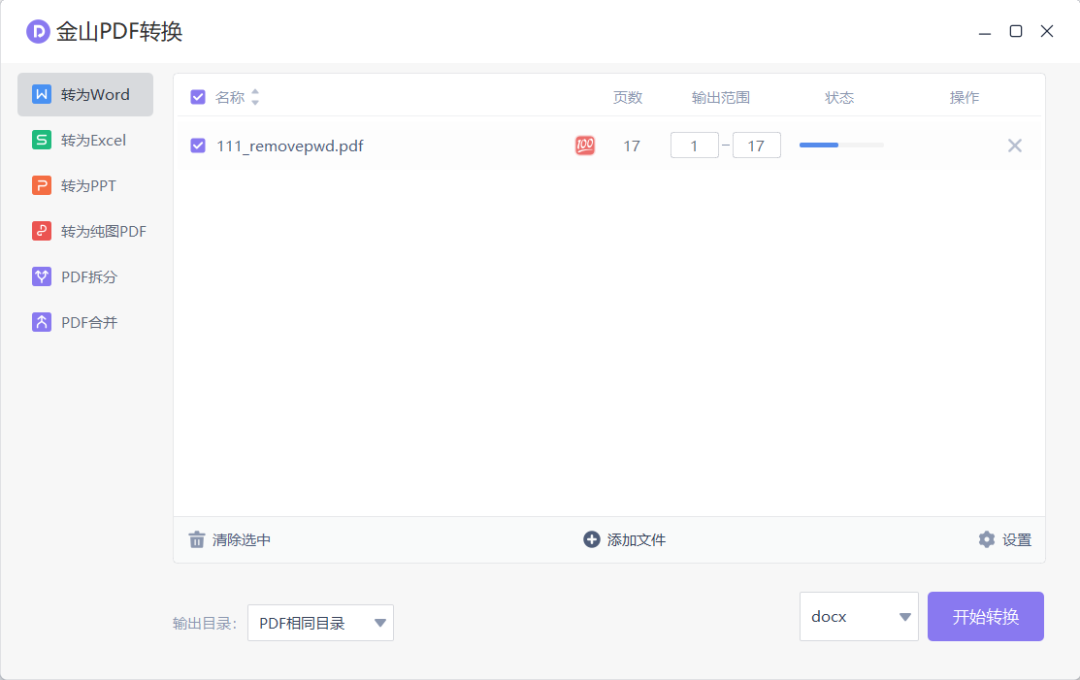Click the conversion progress bar

(x=841, y=145)
